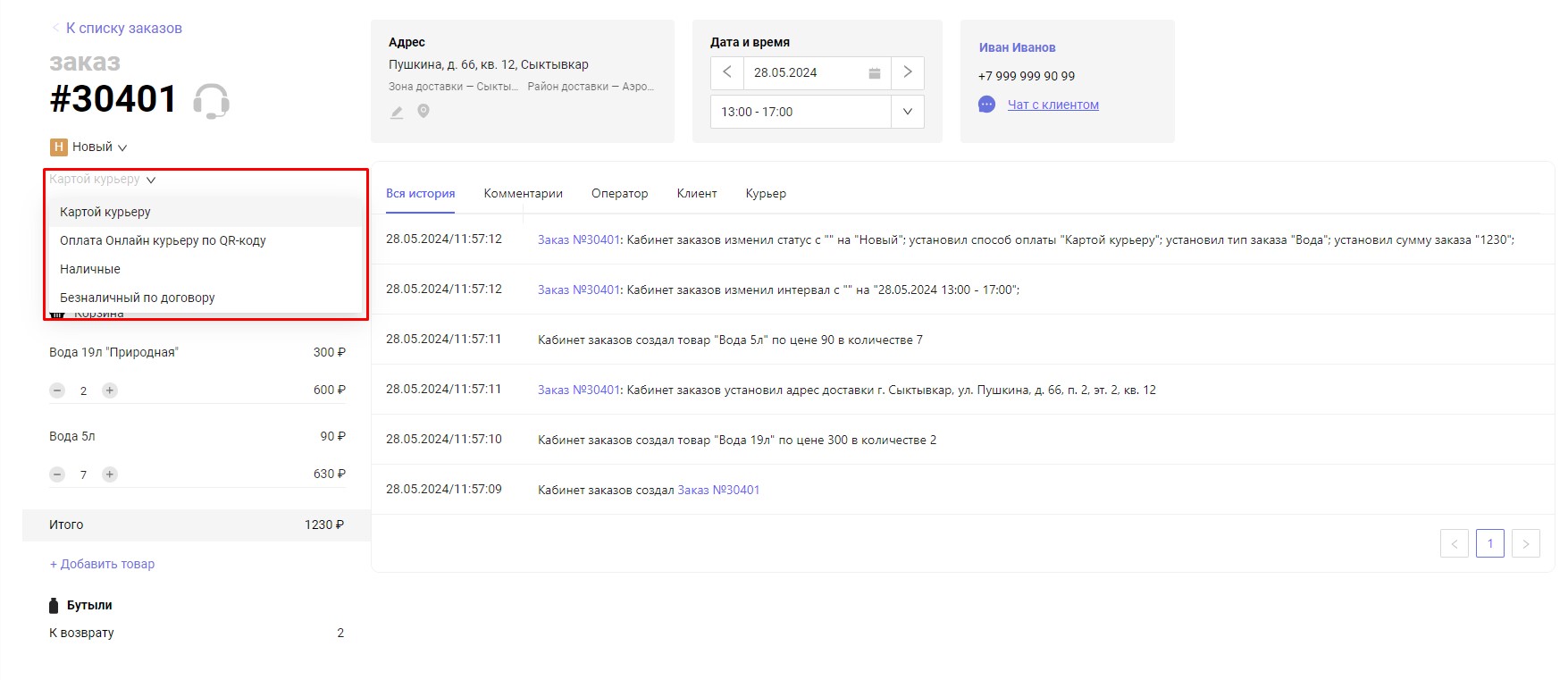1568x680 pixels.
Task: Decrease quantity of Вода 5л
Action: point(57,474)
